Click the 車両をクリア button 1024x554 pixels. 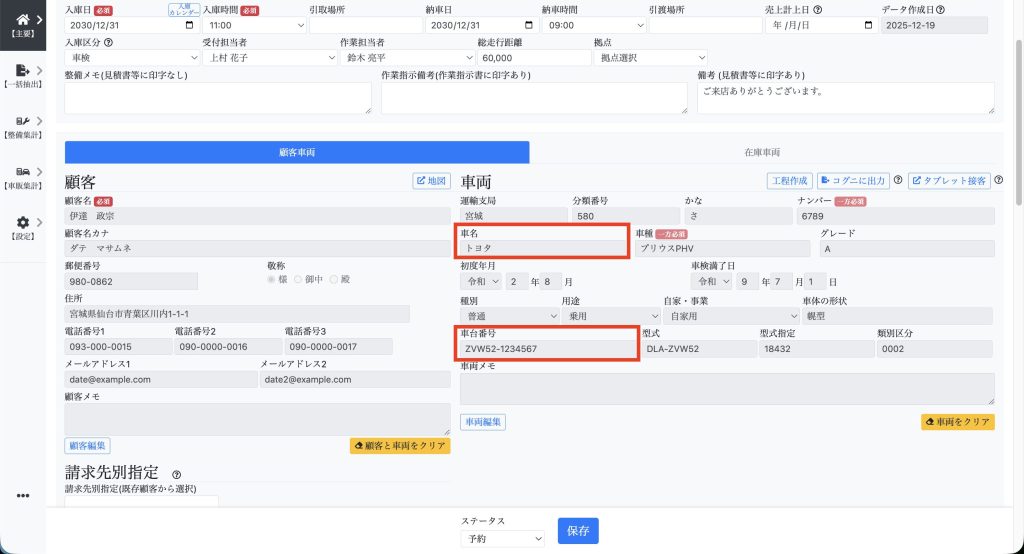(957, 422)
